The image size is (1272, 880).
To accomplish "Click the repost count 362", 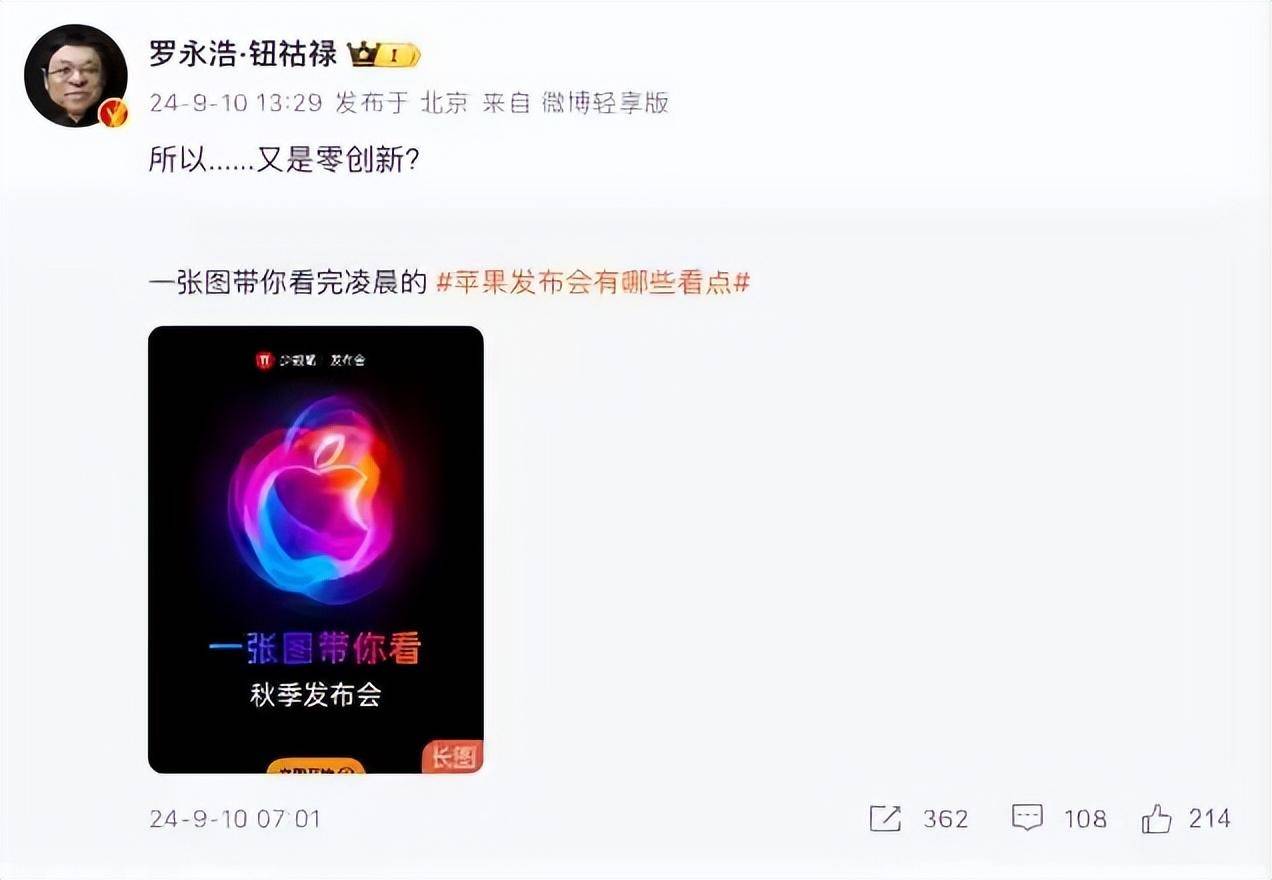I will 945,819.
